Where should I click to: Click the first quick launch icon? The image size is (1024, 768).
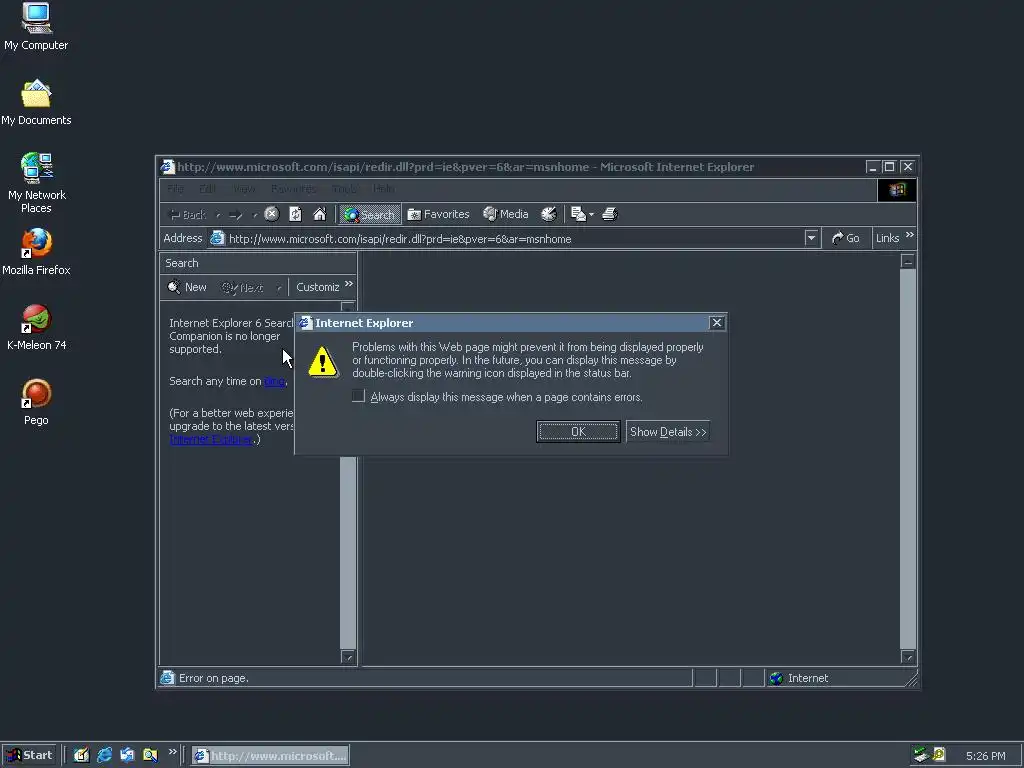tap(81, 755)
